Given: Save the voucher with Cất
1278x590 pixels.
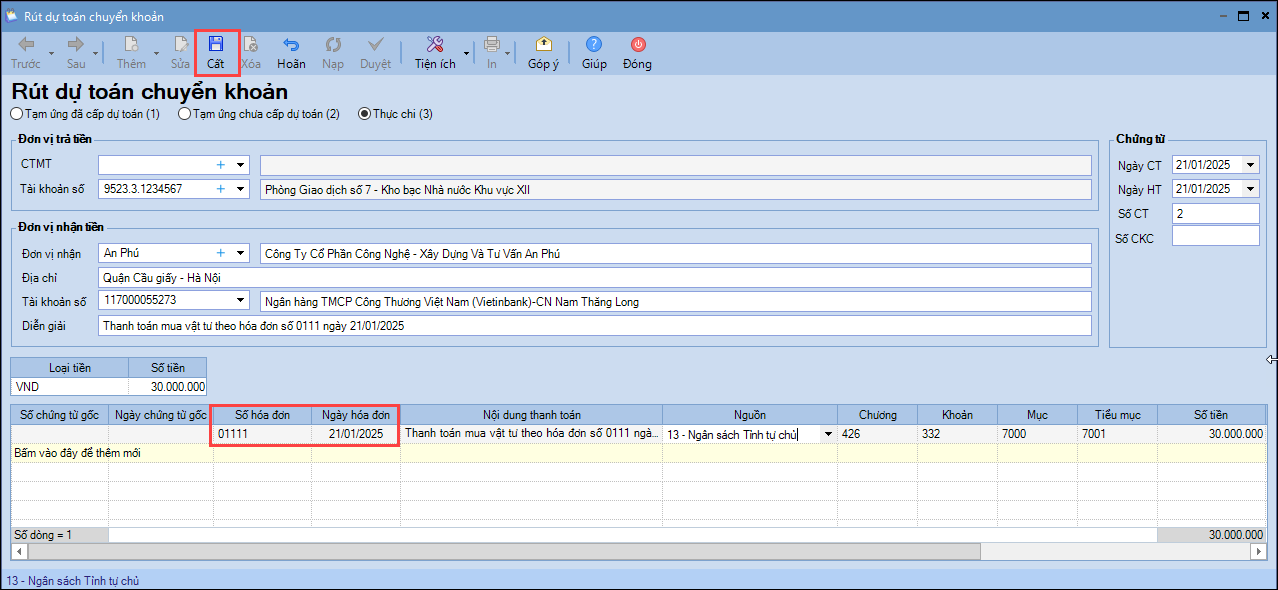Looking at the screenshot, I should [216, 52].
